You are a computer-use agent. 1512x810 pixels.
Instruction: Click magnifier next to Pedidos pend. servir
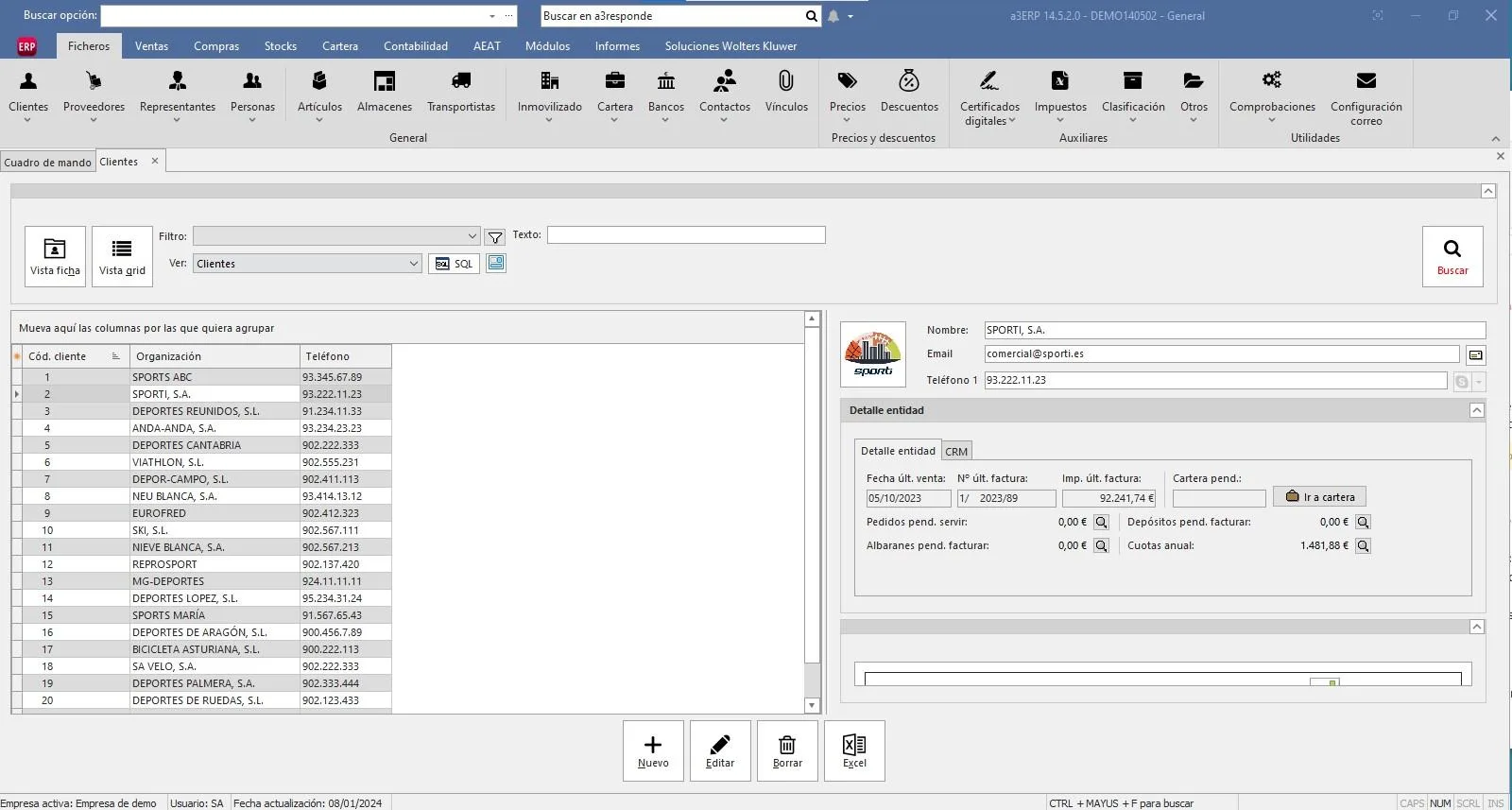click(1101, 523)
